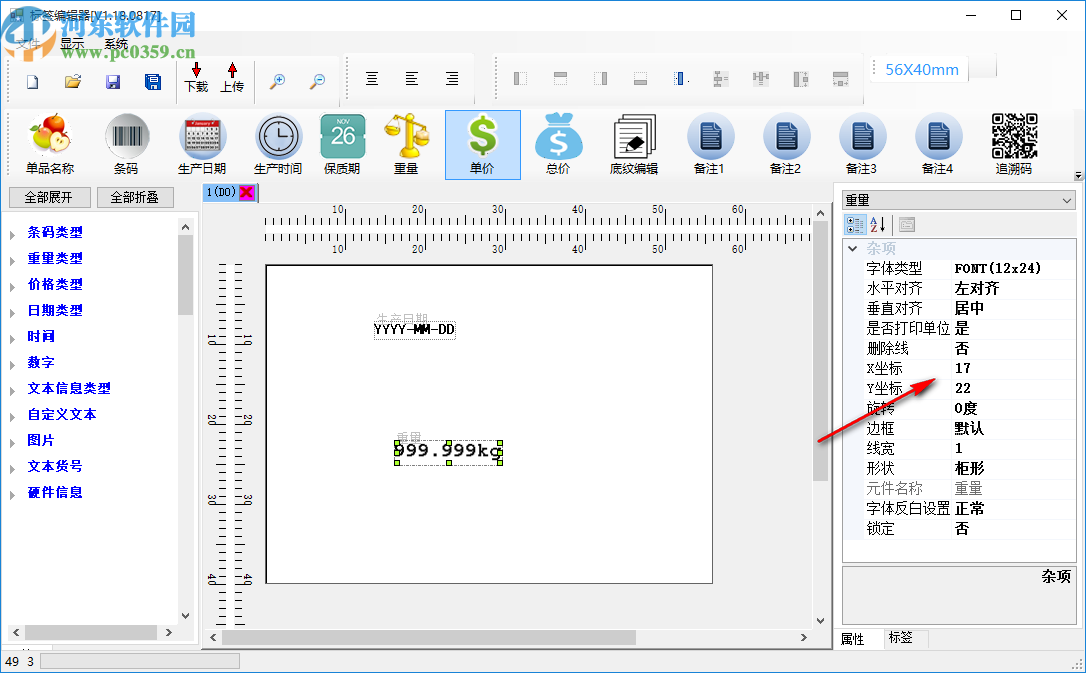Click the highlighted blue alignment icon
This screenshot has width=1086, height=673.
tap(680, 79)
